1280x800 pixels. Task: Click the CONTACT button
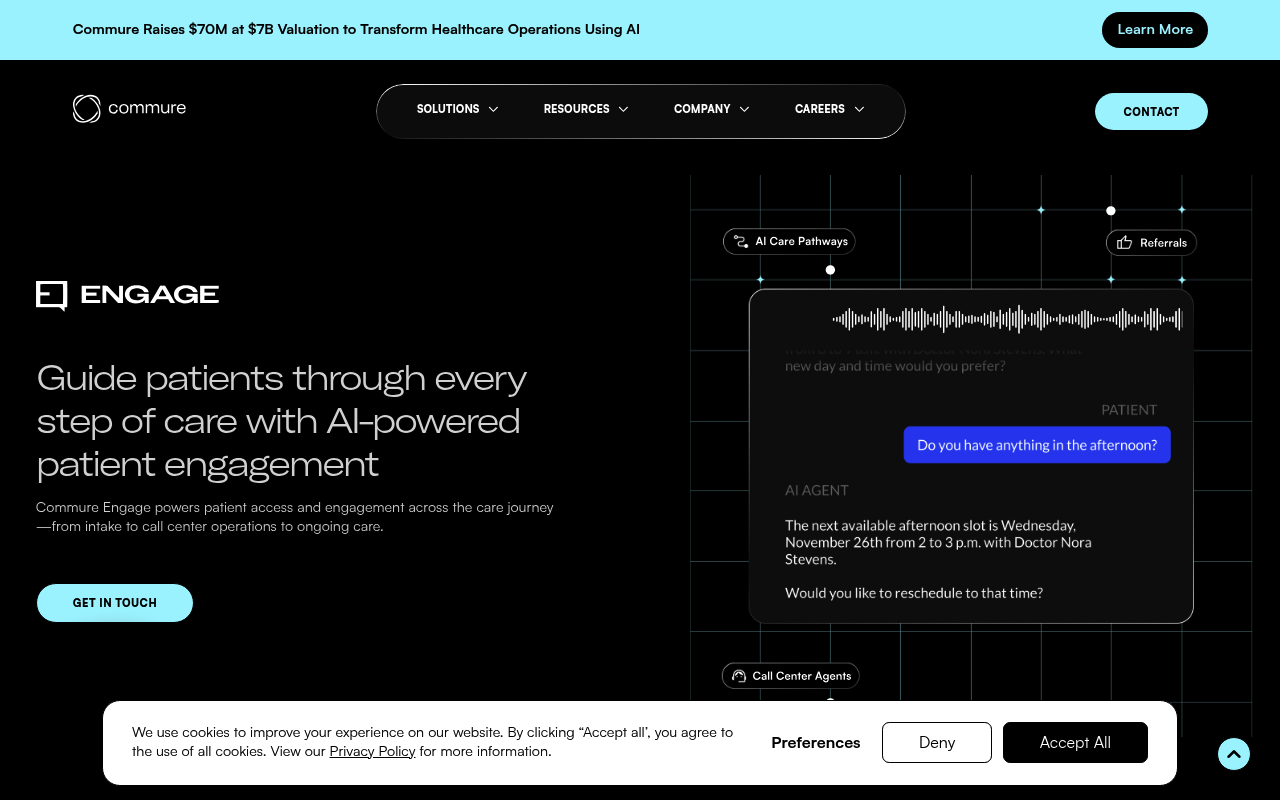click(x=1151, y=111)
